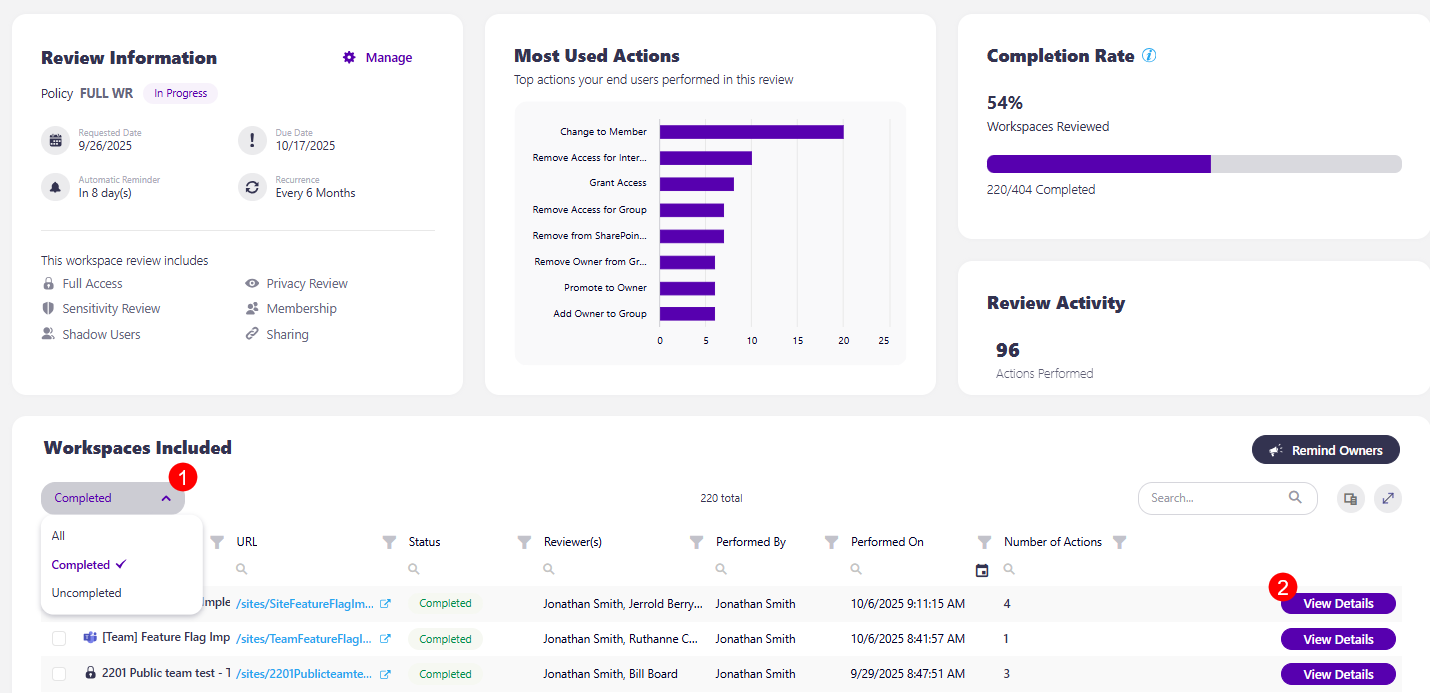Select All in the status filter menu
The image size is (1430, 693).
point(57,535)
